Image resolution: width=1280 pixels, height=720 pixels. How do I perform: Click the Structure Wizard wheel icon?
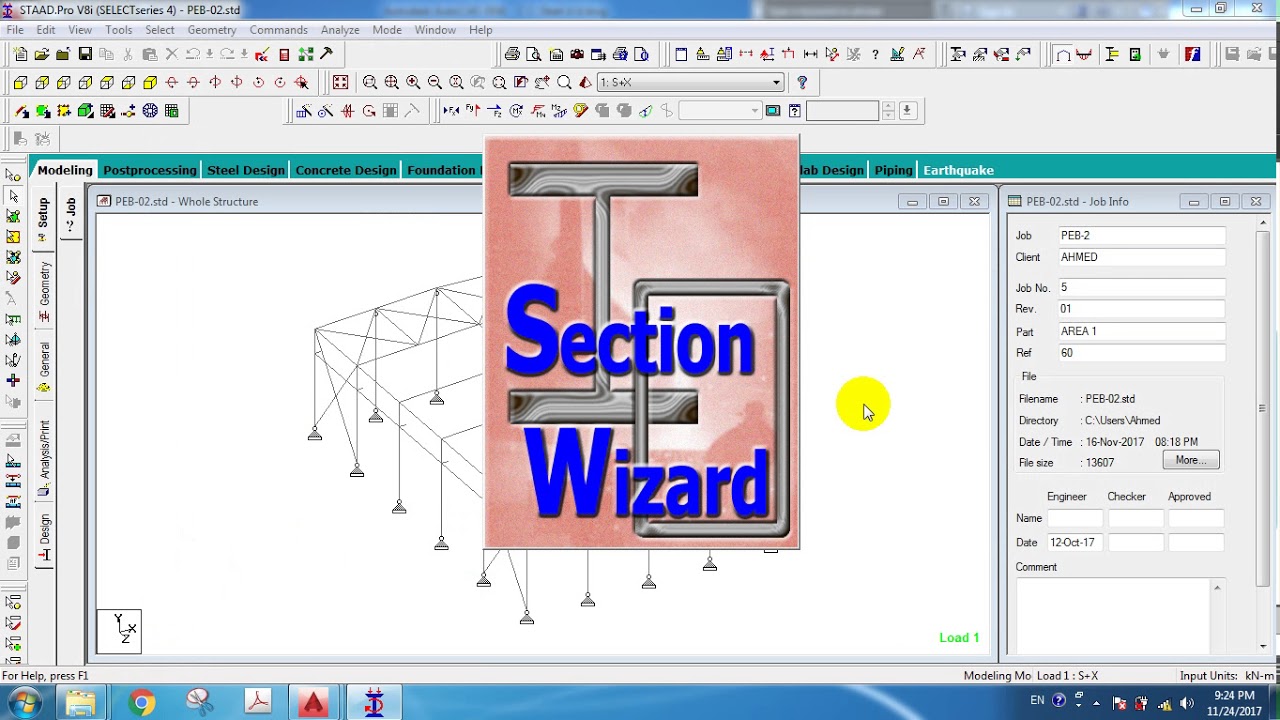click(150, 111)
